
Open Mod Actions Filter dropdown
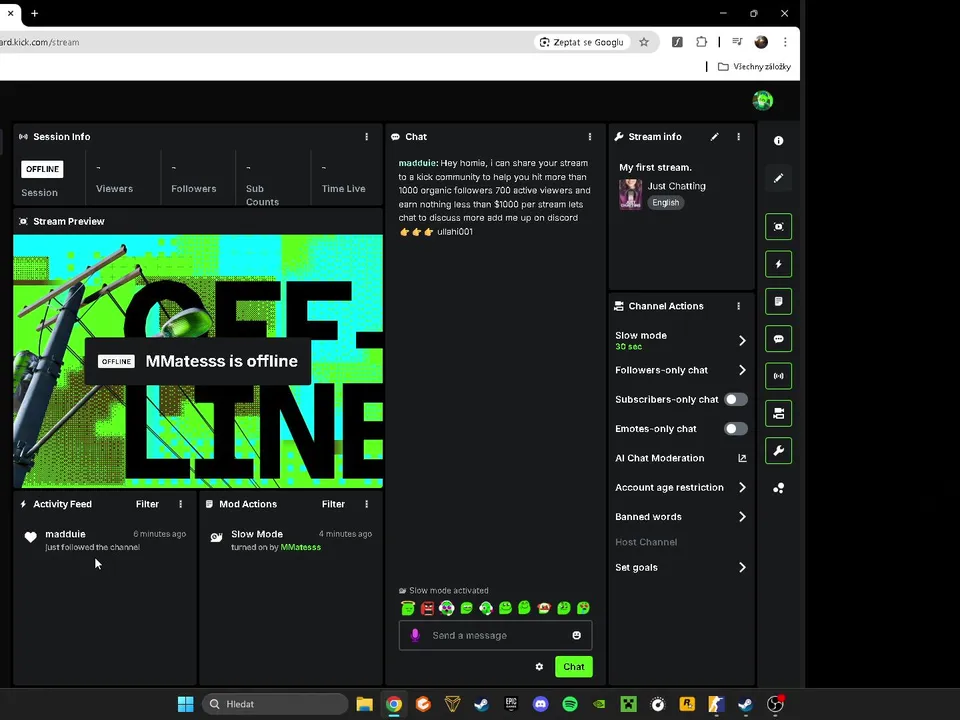point(333,504)
